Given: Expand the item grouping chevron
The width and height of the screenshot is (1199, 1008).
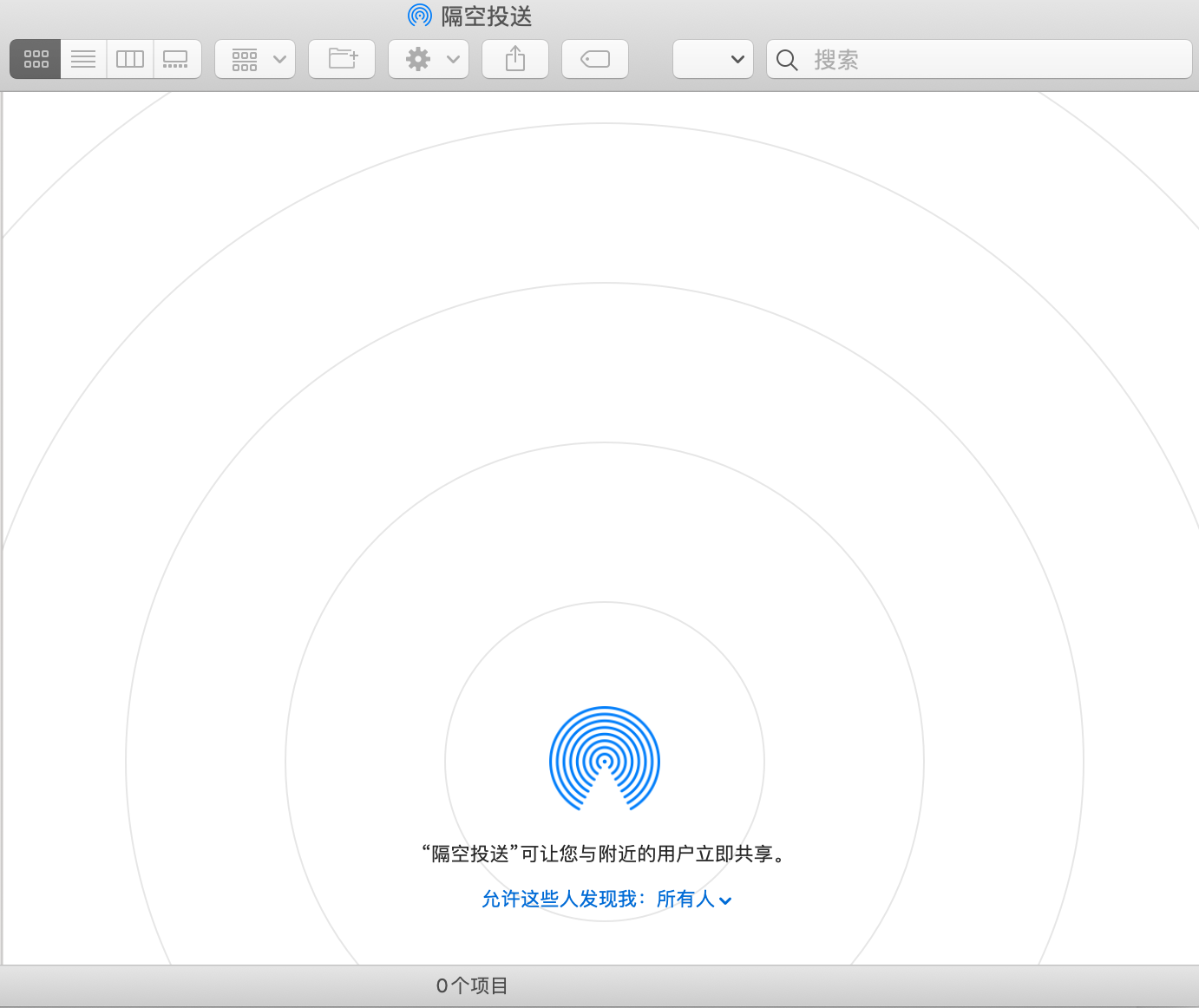Looking at the screenshot, I should [279, 59].
